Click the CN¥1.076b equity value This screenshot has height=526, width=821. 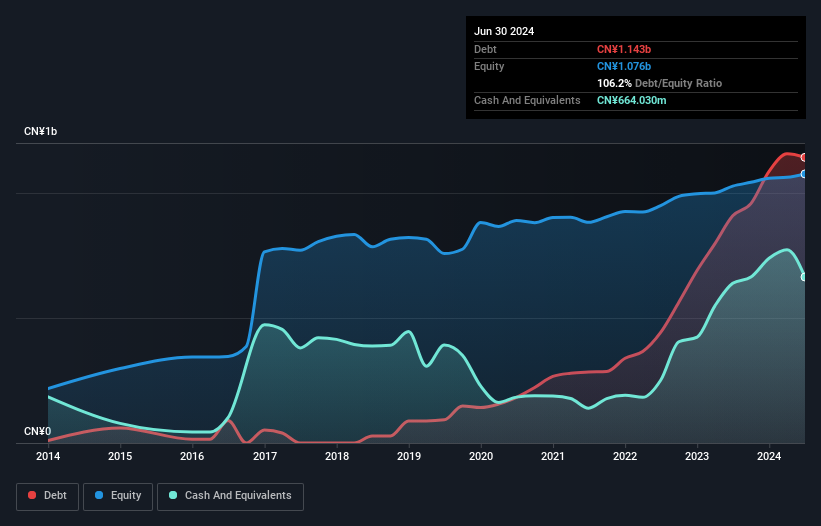click(624, 66)
